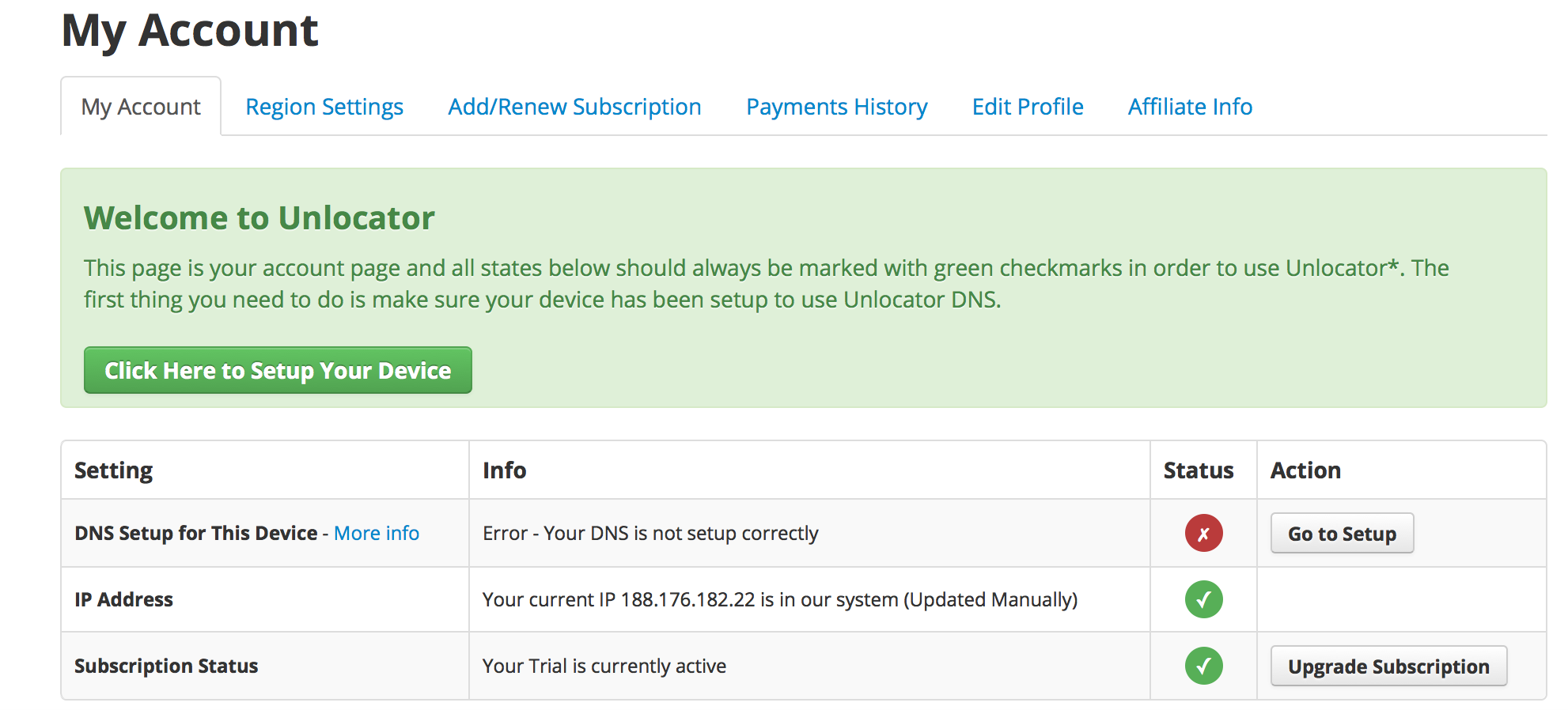
Task: Open the More info link for DNS Setup
Action: 377,534
